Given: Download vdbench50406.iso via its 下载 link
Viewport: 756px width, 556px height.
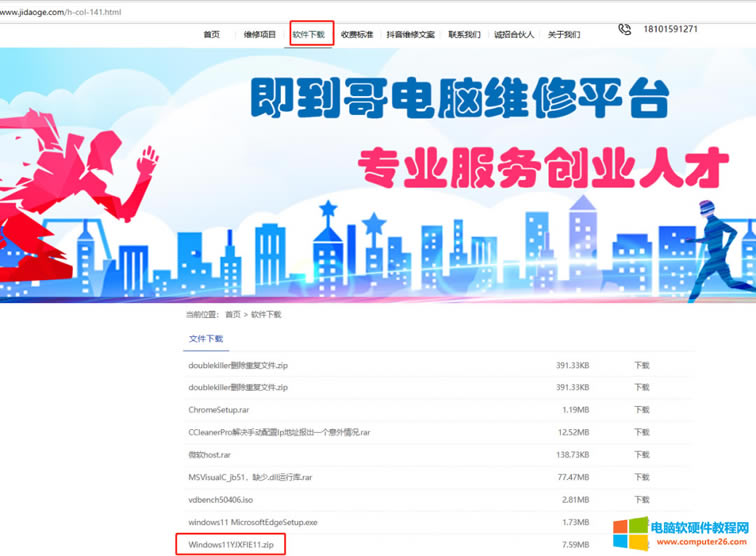Looking at the screenshot, I should point(641,500).
